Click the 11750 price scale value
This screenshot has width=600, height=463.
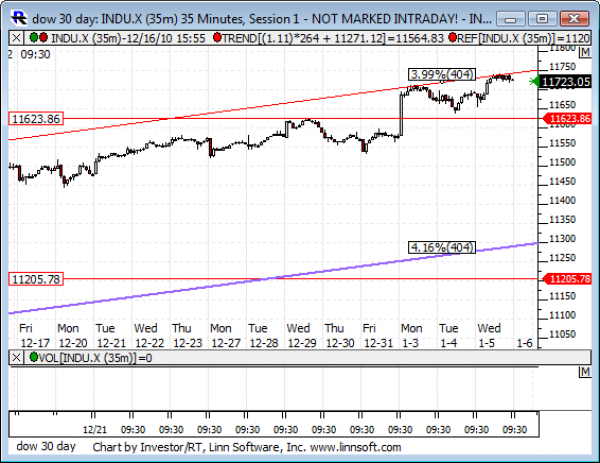click(562, 67)
